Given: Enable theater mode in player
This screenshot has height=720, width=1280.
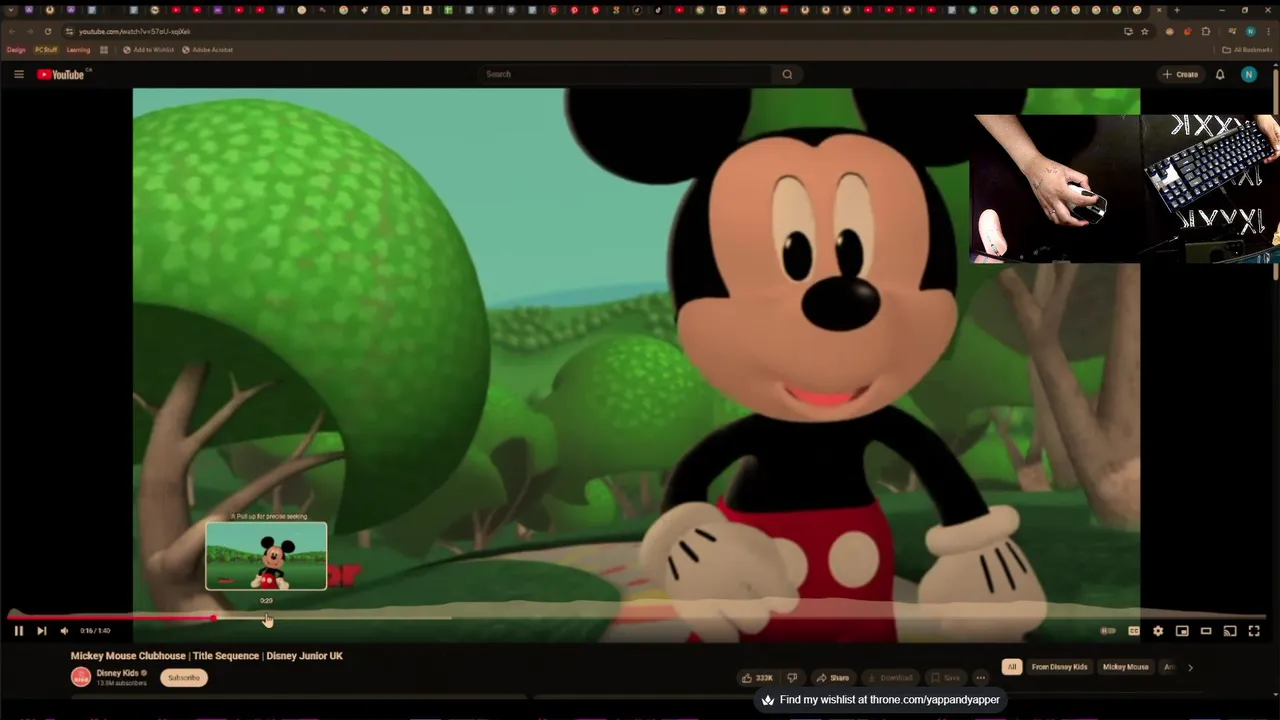Looking at the screenshot, I should coord(1206,631).
